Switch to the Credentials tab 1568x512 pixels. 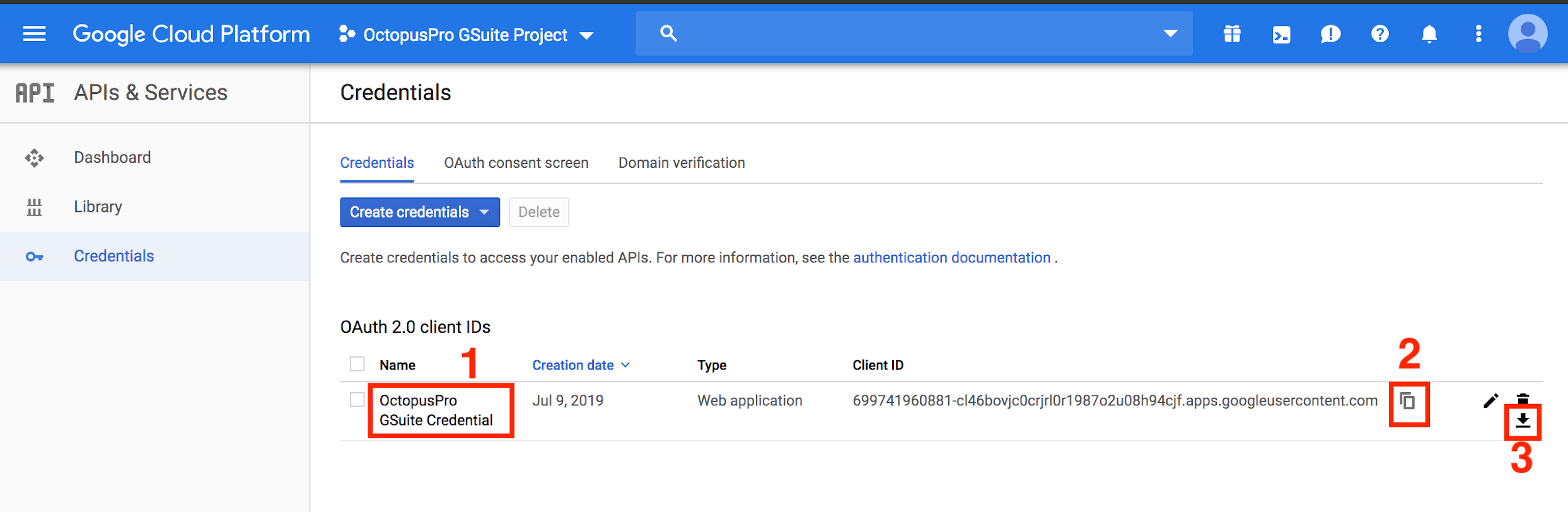377,163
